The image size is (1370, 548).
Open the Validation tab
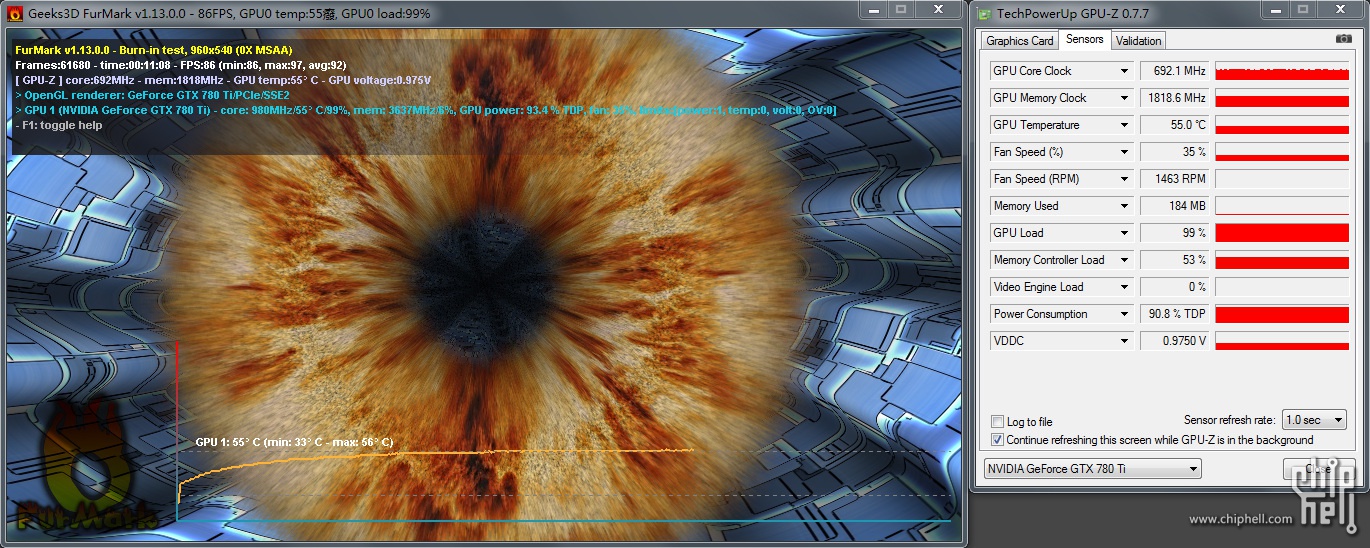[x=1138, y=40]
